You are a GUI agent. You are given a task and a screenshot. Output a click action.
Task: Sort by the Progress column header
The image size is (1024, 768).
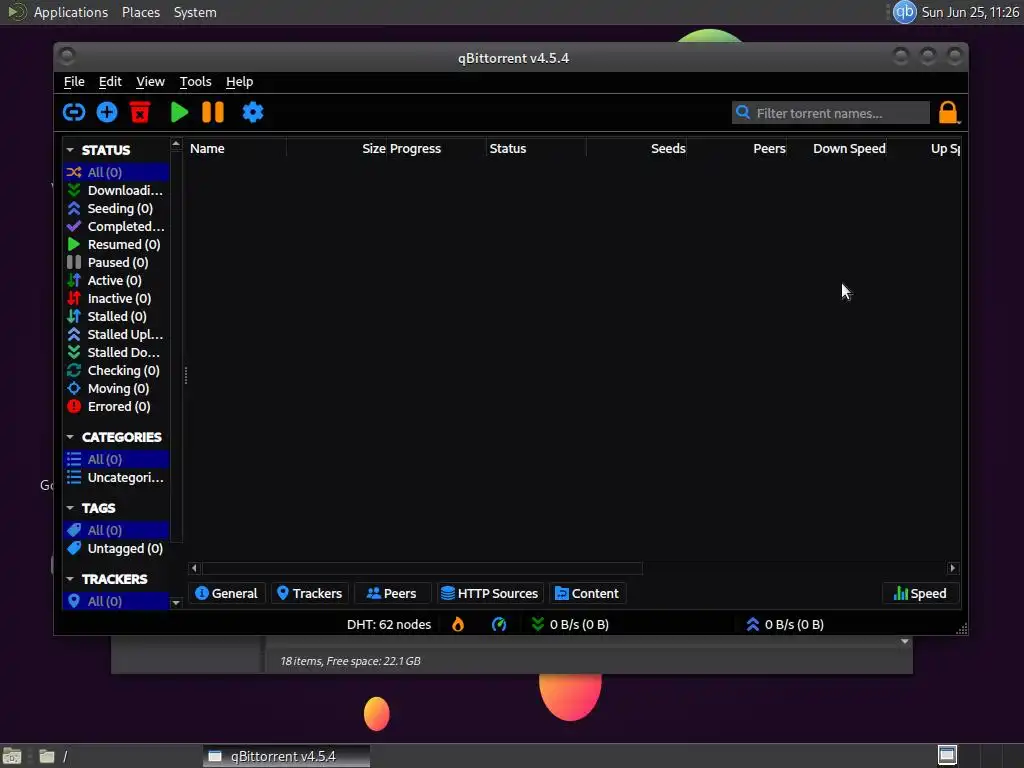(437, 148)
